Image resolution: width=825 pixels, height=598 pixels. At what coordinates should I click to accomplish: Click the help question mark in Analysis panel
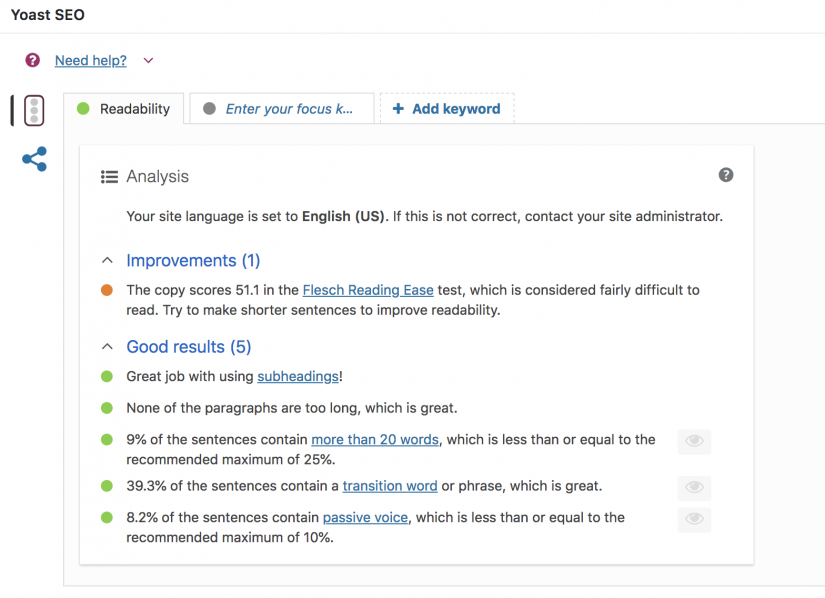tap(726, 174)
